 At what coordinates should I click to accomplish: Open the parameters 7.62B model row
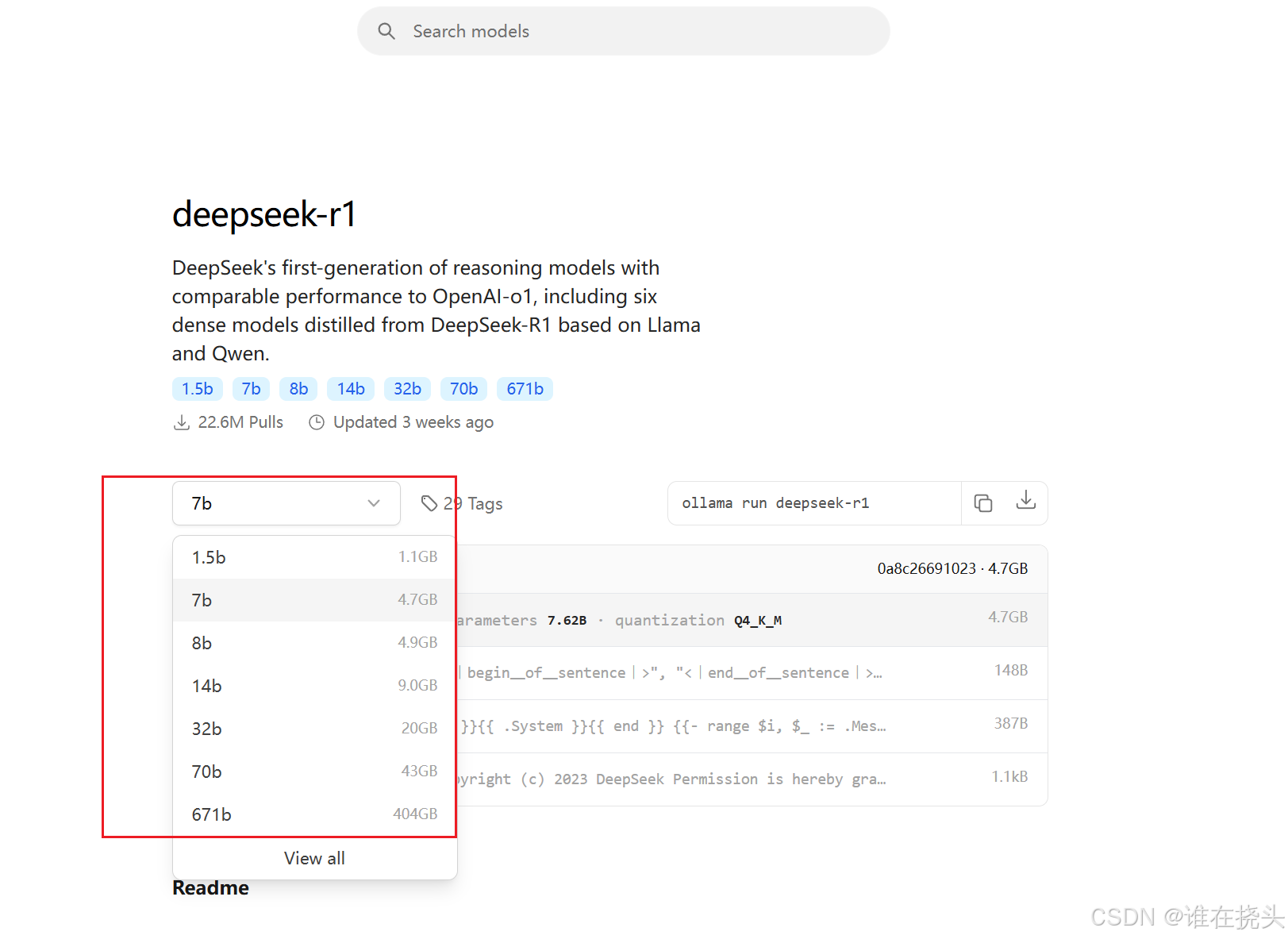(752, 620)
